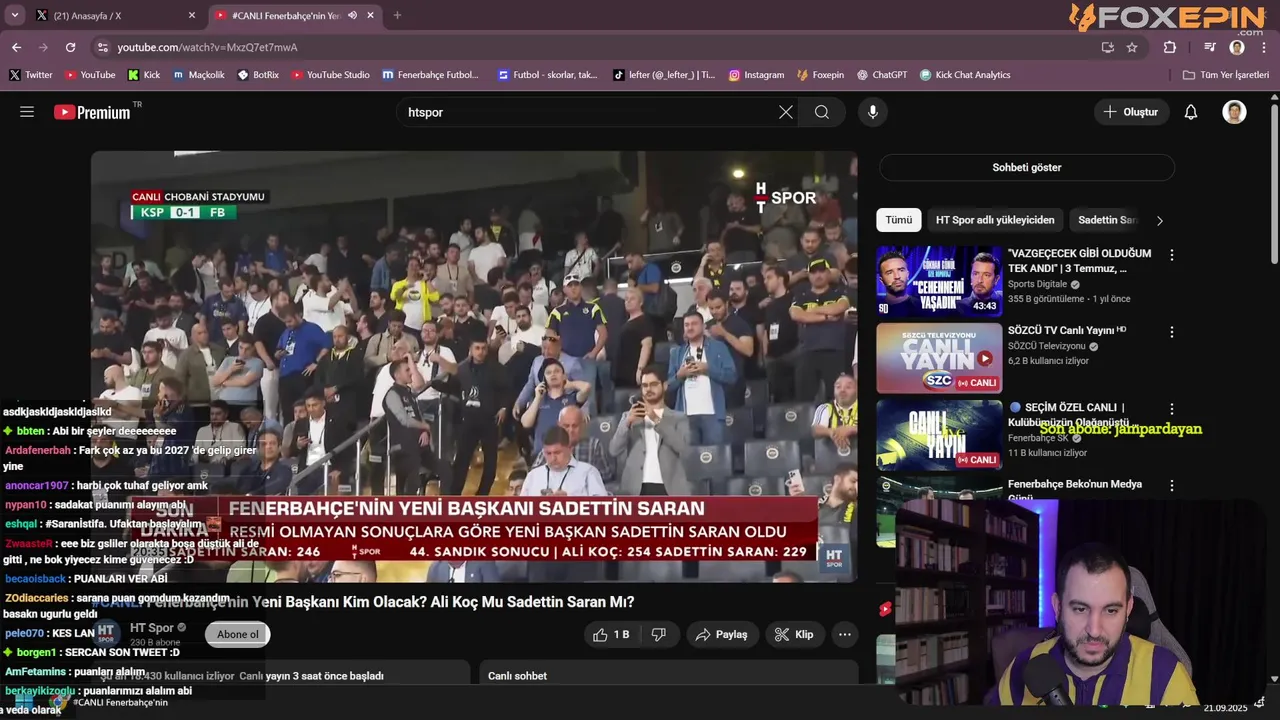This screenshot has width=1280, height=720.
Task: Open the HT Spor channel name
Action: (152, 628)
